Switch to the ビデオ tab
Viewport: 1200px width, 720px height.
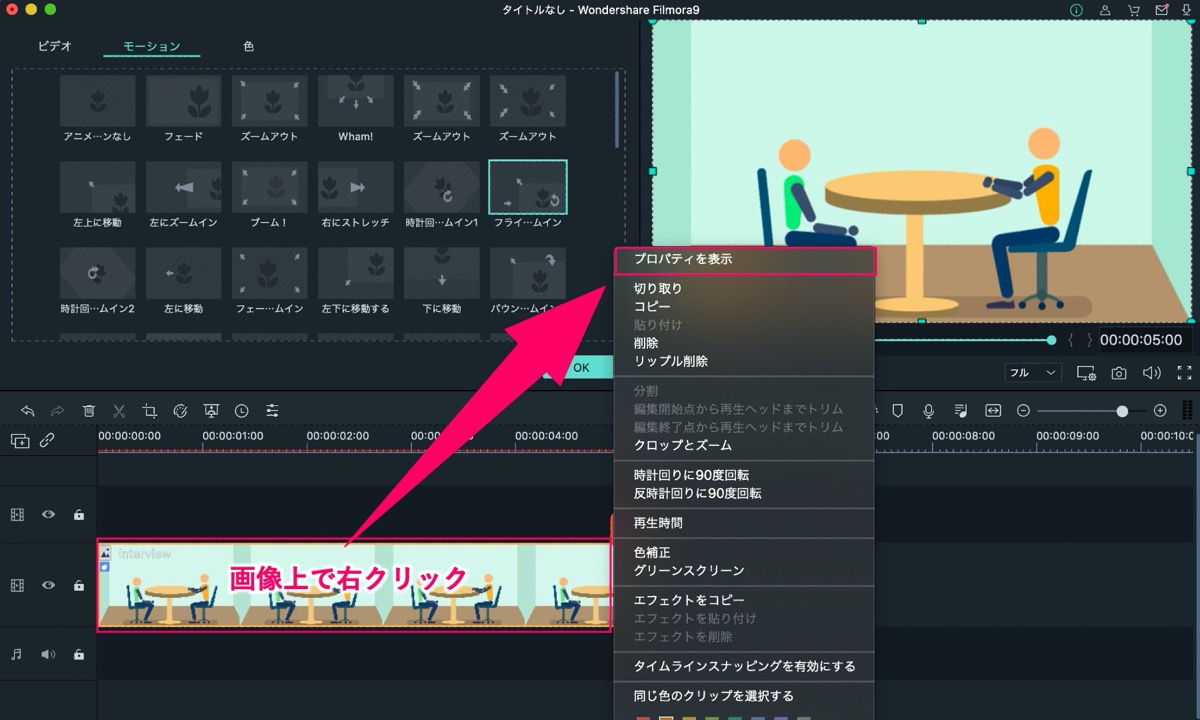[55, 47]
